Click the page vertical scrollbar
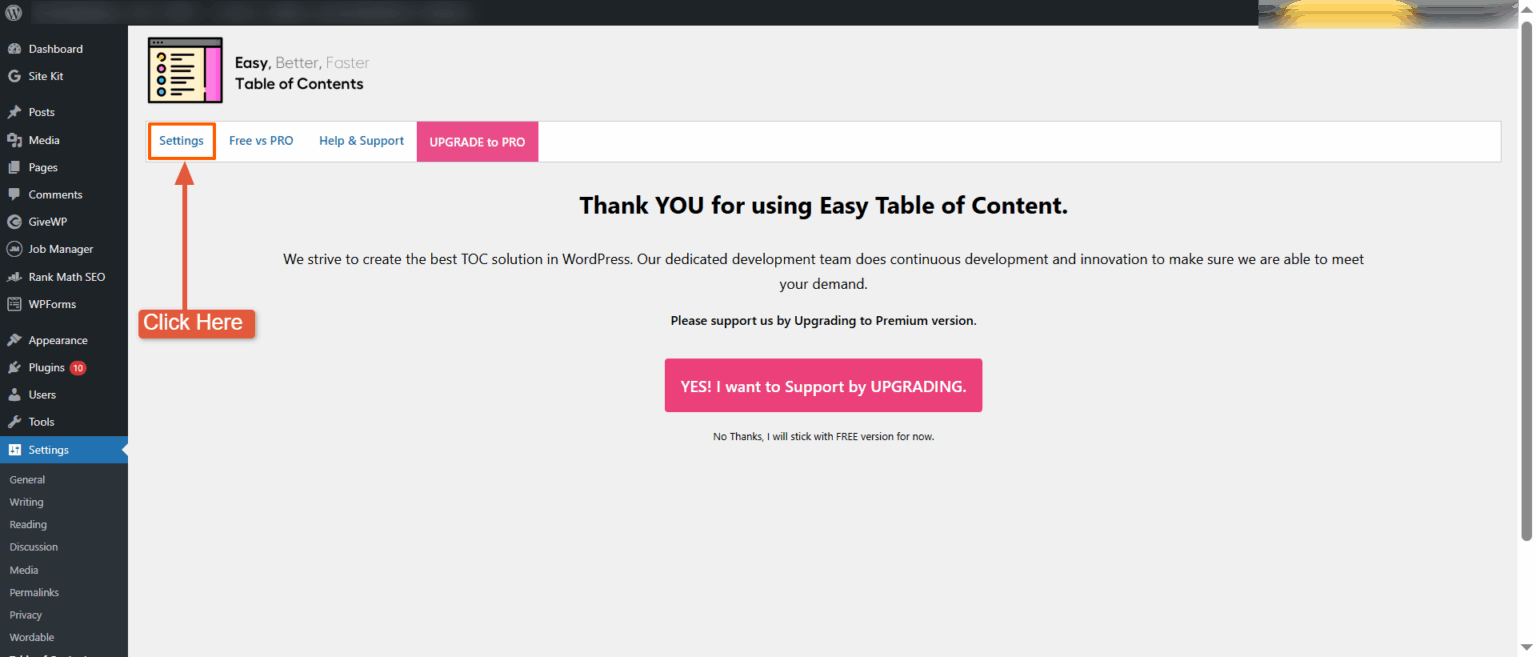Image resolution: width=1536 pixels, height=657 pixels. point(1526,280)
